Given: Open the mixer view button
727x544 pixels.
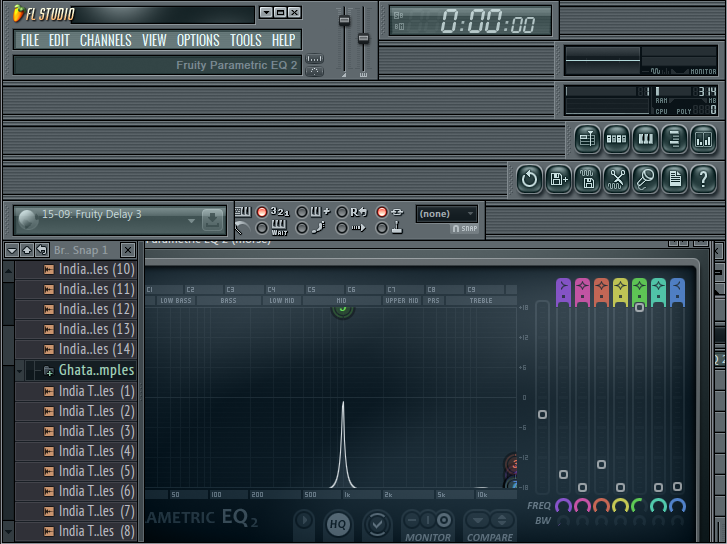Looking at the screenshot, I should [x=703, y=139].
